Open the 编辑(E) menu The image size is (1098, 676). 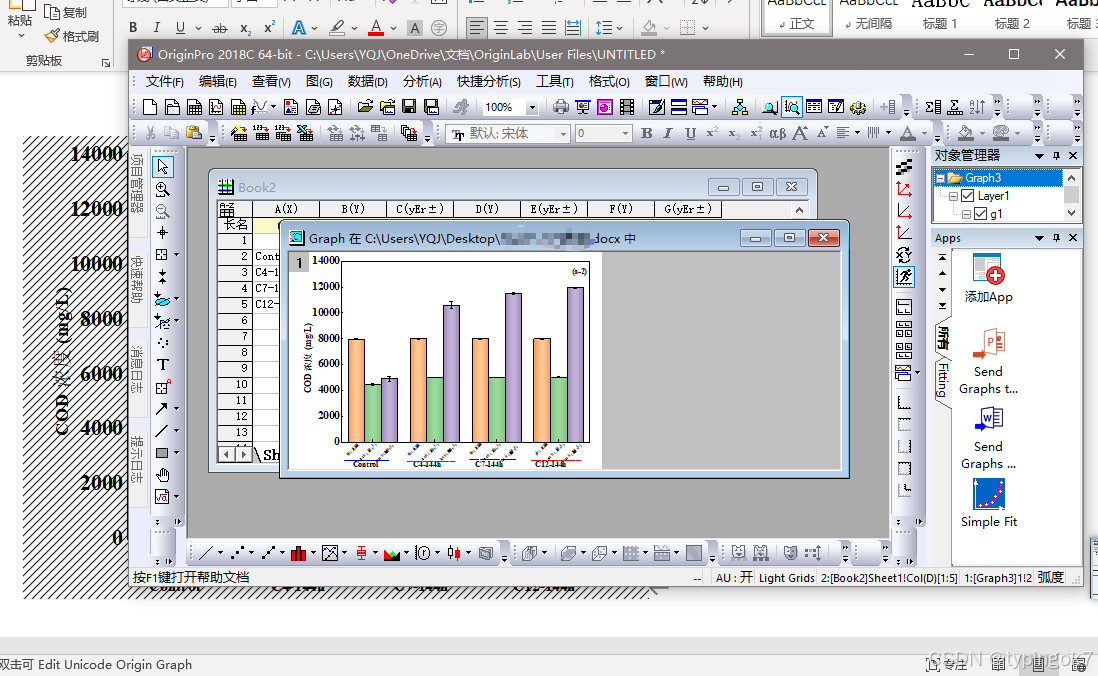[218, 81]
